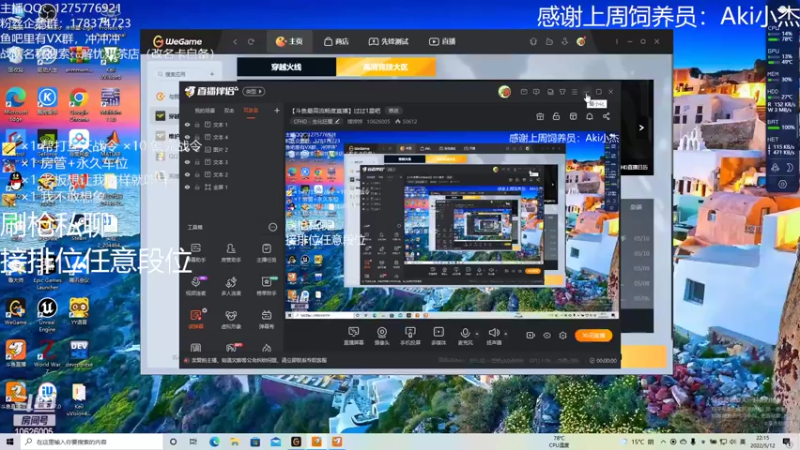Viewport: 800px width, 450px height.
Task: Open the first toolbox helper icon
Action: [x=196, y=253]
